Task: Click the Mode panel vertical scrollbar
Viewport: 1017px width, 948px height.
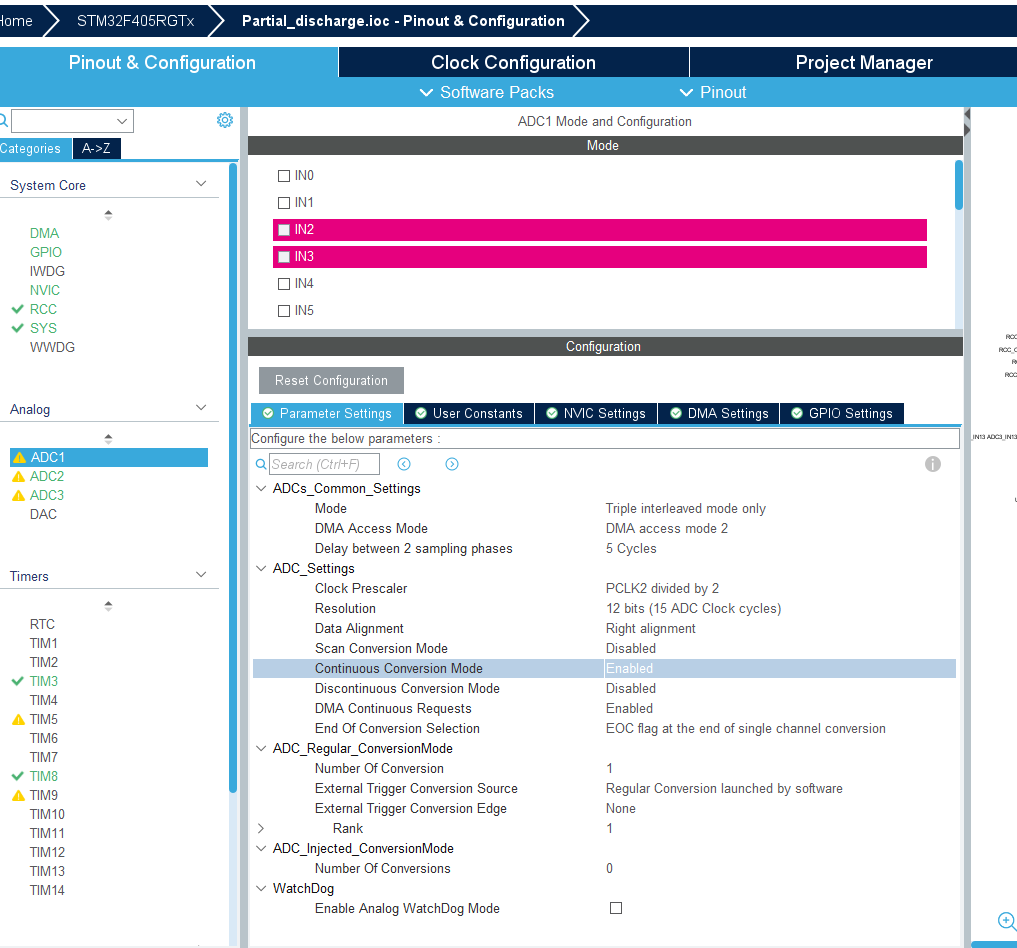Action: point(958,185)
